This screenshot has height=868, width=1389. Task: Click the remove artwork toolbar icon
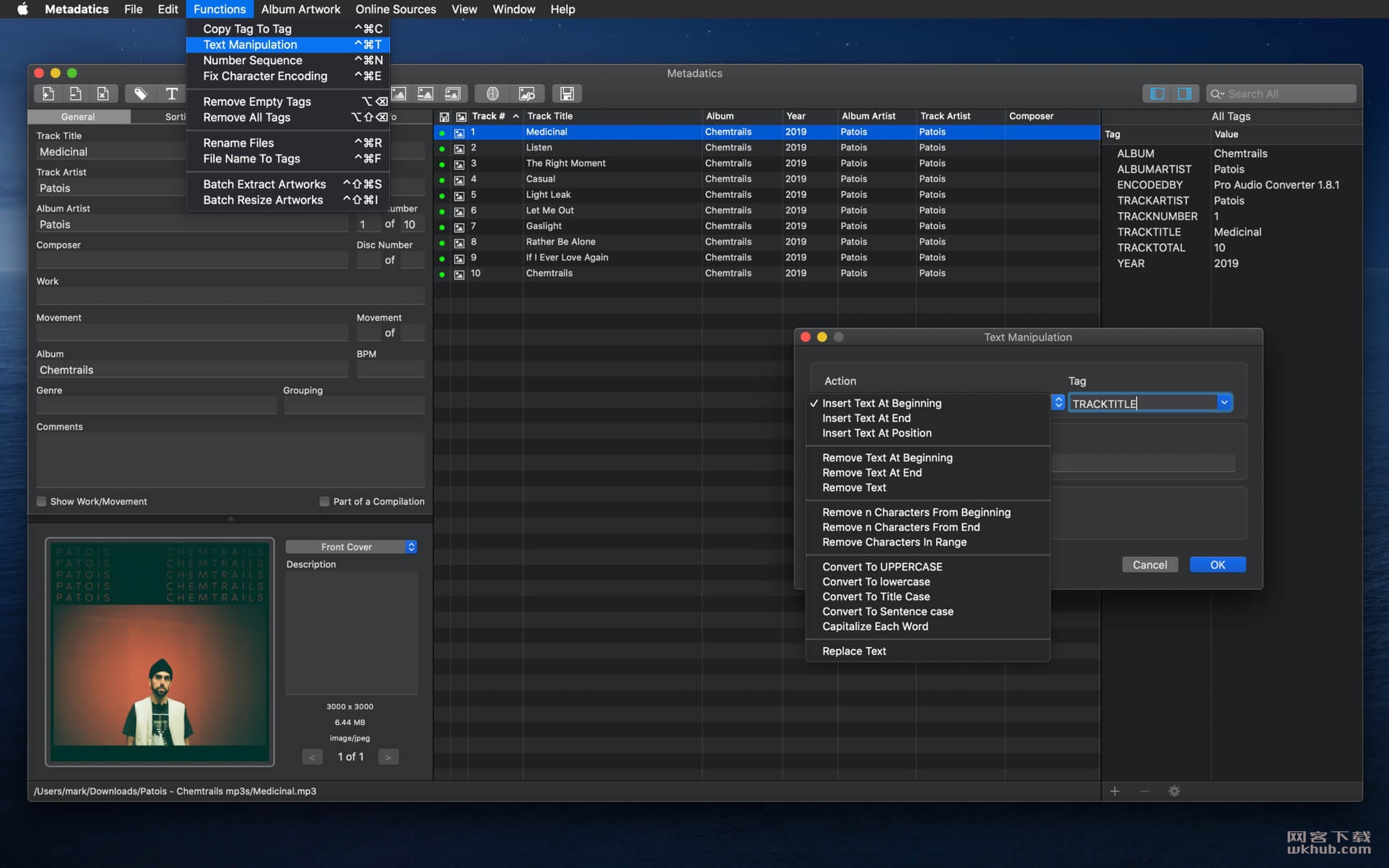[426, 94]
